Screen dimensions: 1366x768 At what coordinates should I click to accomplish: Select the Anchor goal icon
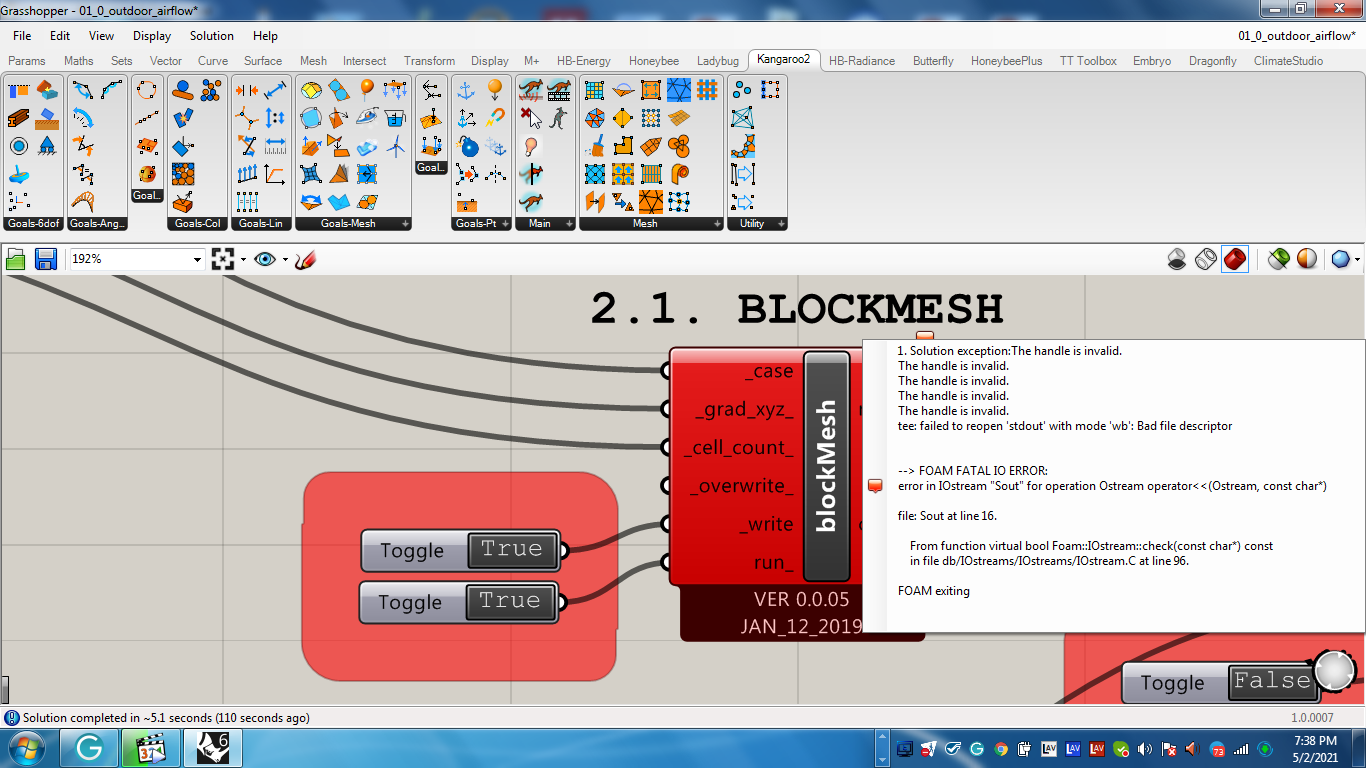click(466, 91)
